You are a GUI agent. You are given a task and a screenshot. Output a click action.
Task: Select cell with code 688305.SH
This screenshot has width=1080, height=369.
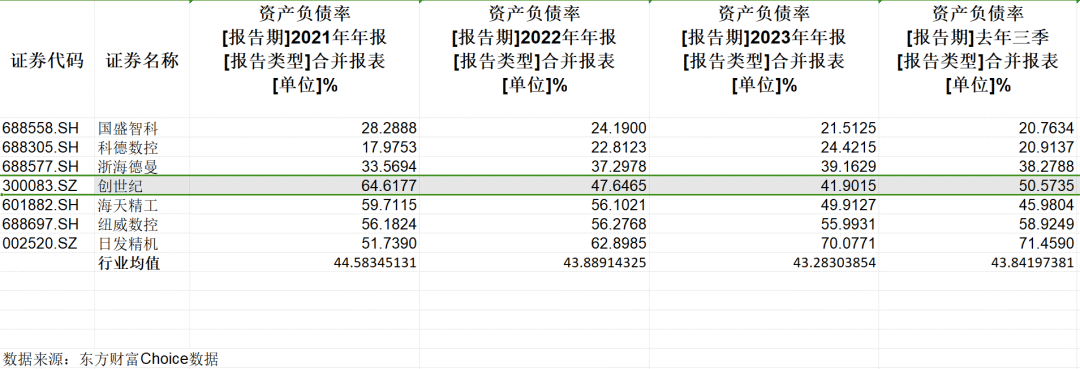[48, 146]
